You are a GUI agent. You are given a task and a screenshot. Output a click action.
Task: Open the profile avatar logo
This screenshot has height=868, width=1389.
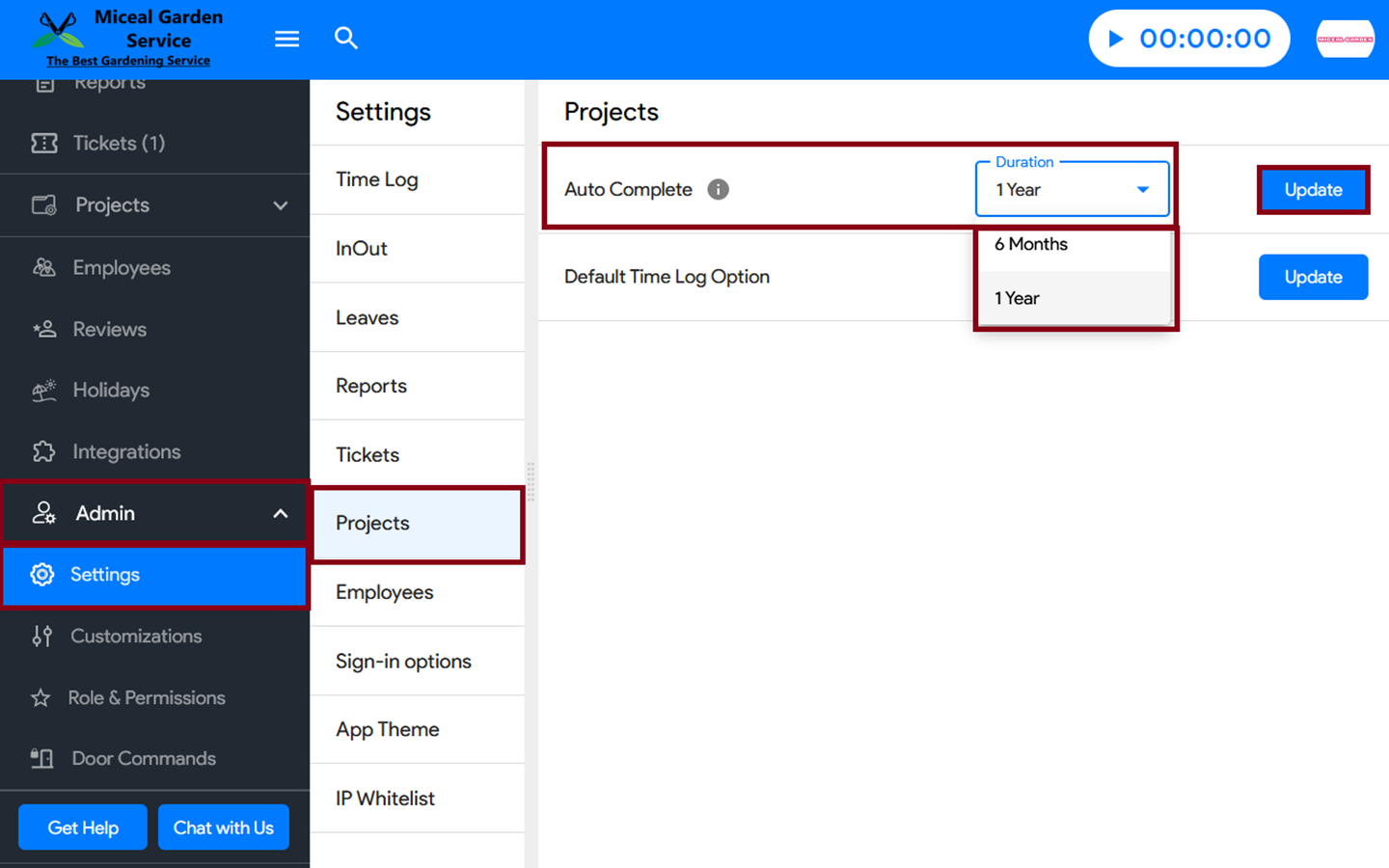[x=1345, y=40]
